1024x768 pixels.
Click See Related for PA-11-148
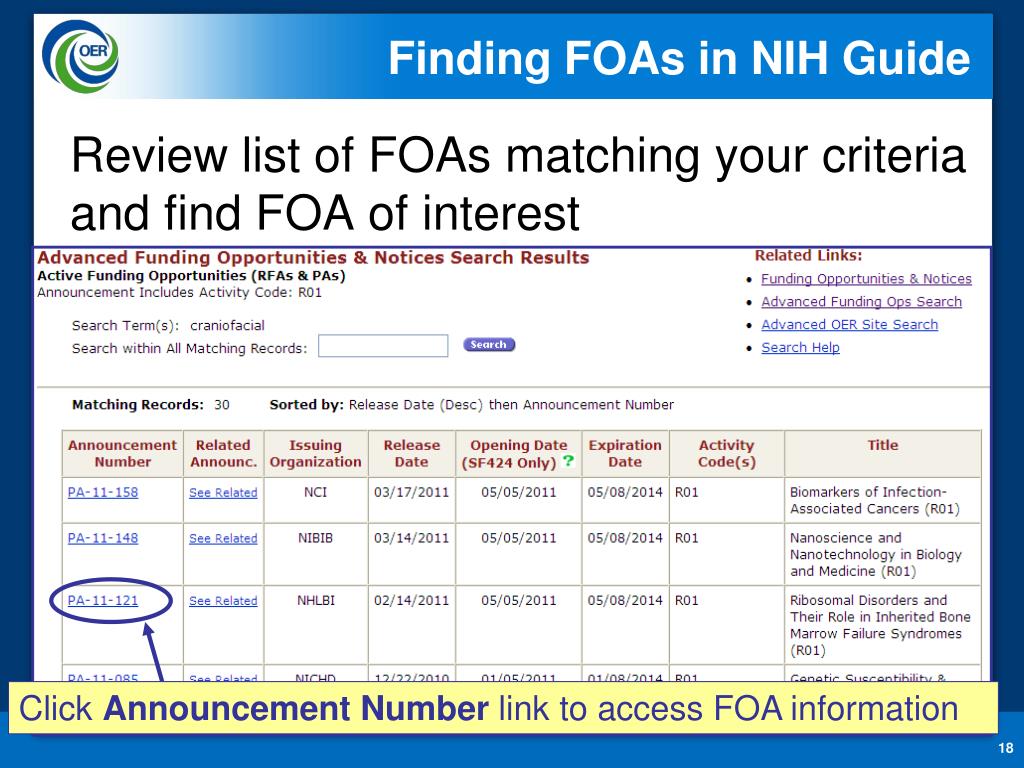click(223, 539)
